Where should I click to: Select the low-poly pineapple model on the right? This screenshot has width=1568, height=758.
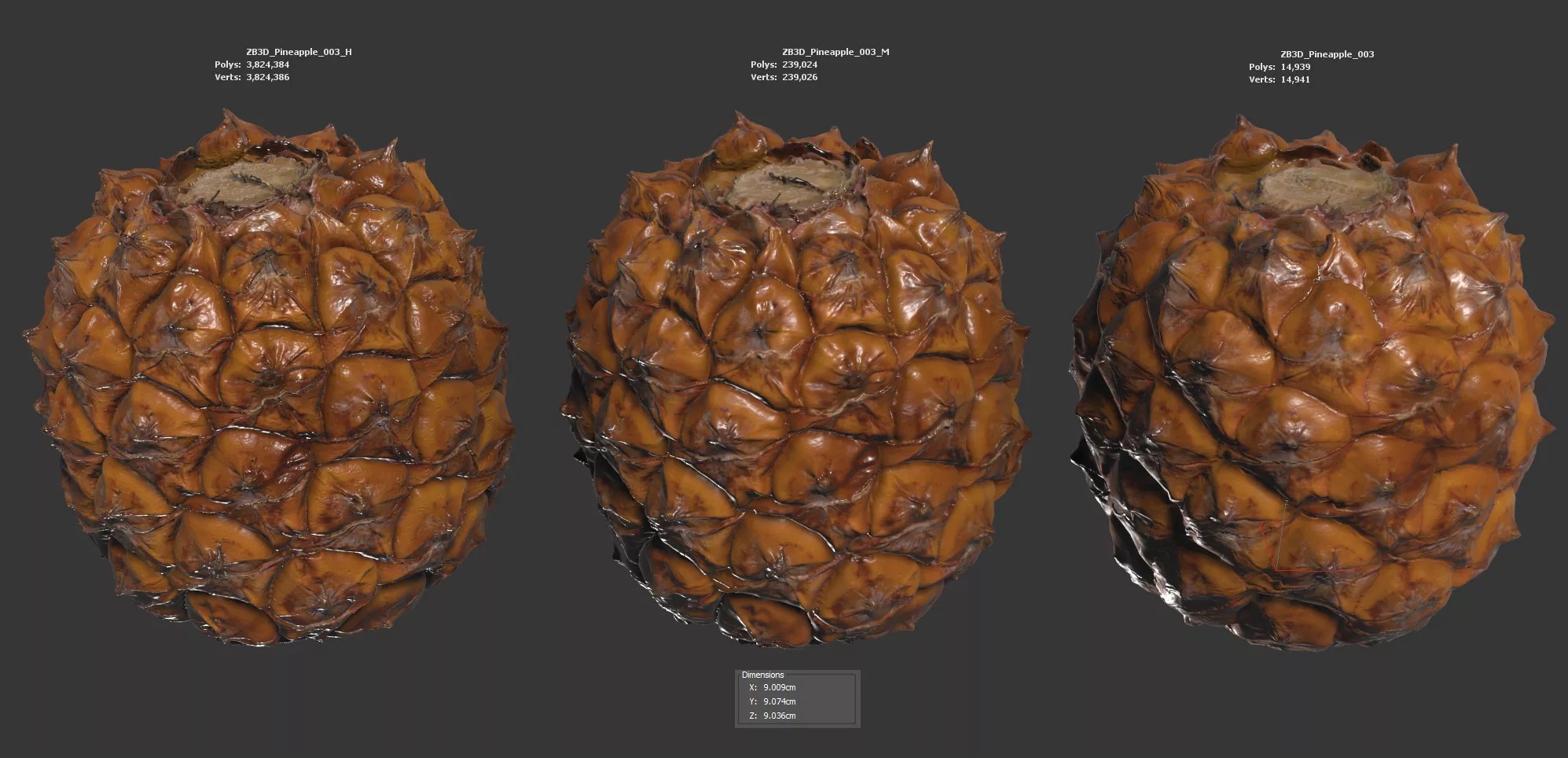coord(1313,393)
